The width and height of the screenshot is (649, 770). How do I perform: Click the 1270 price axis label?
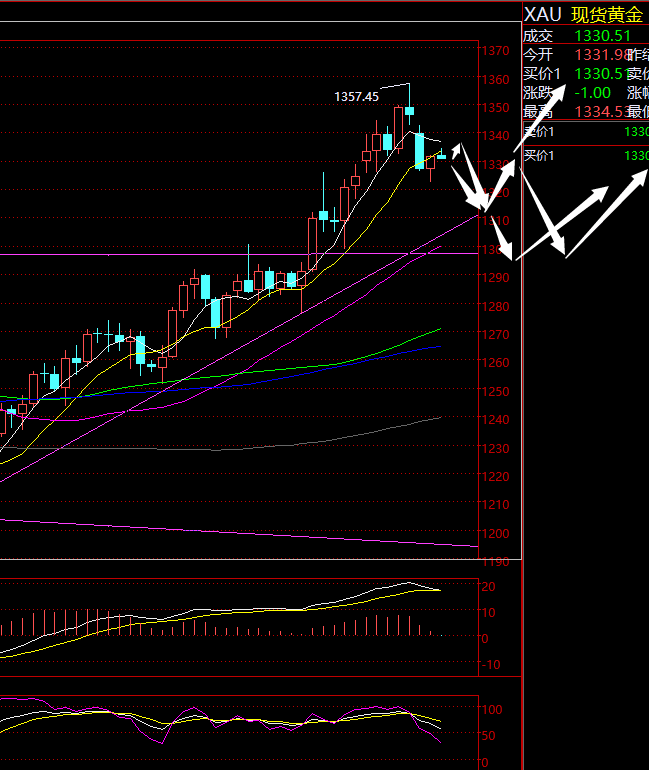[495, 334]
